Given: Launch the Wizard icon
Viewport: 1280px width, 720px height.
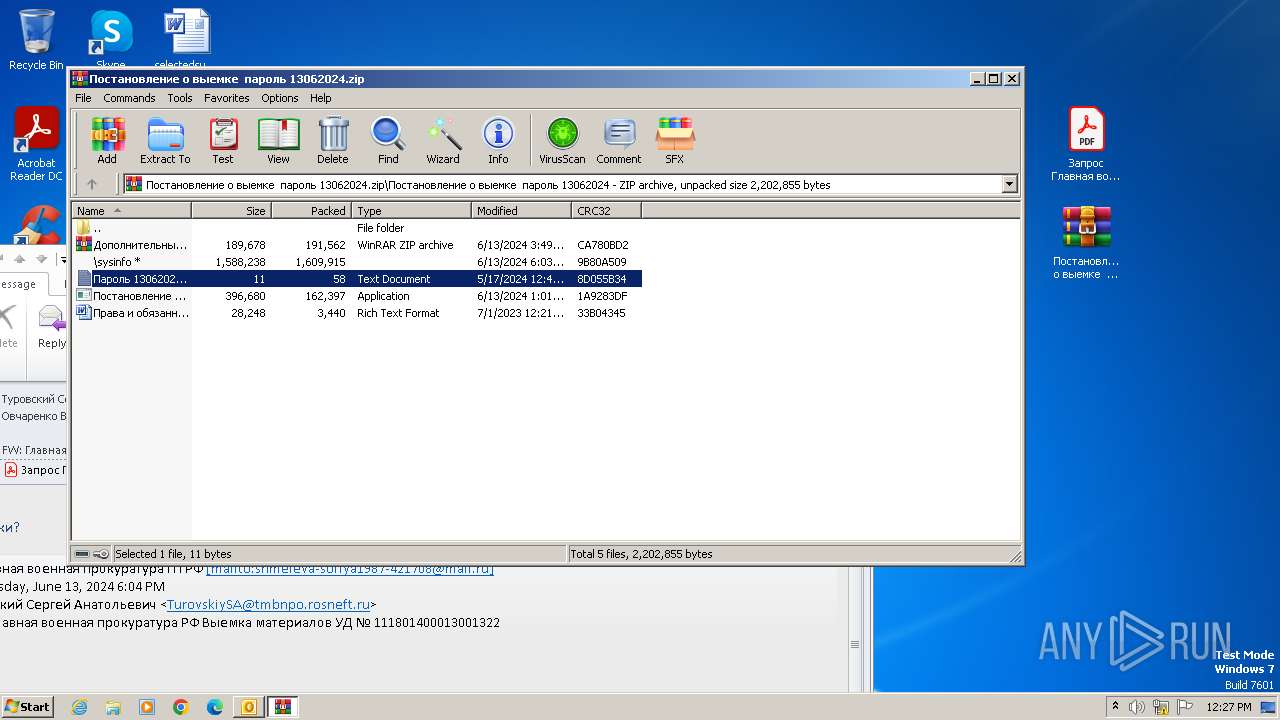Looking at the screenshot, I should (443, 141).
